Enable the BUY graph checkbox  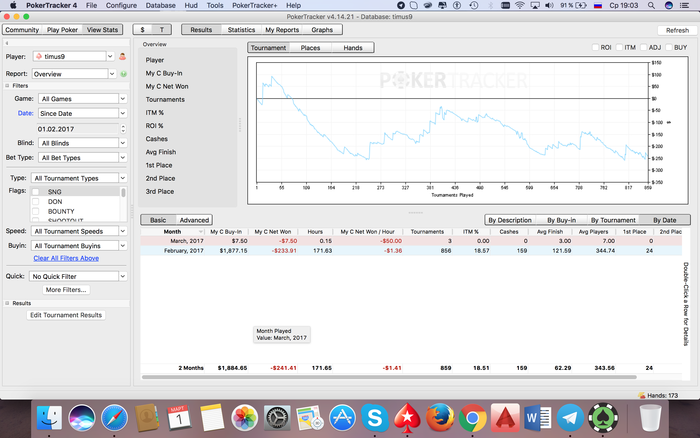(669, 47)
